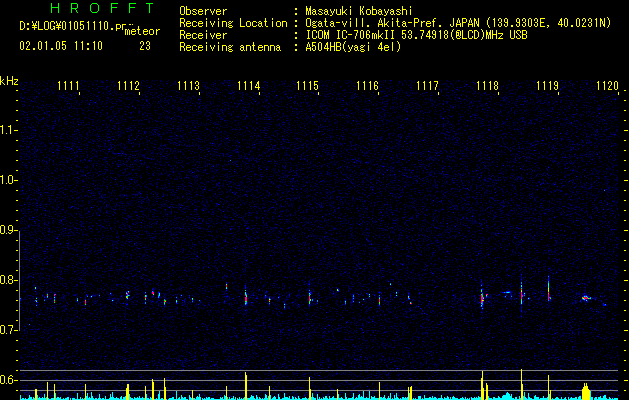The image size is (629, 400).
Task: Click the gray frequency range bar on left axis
Action: (x=19, y=281)
